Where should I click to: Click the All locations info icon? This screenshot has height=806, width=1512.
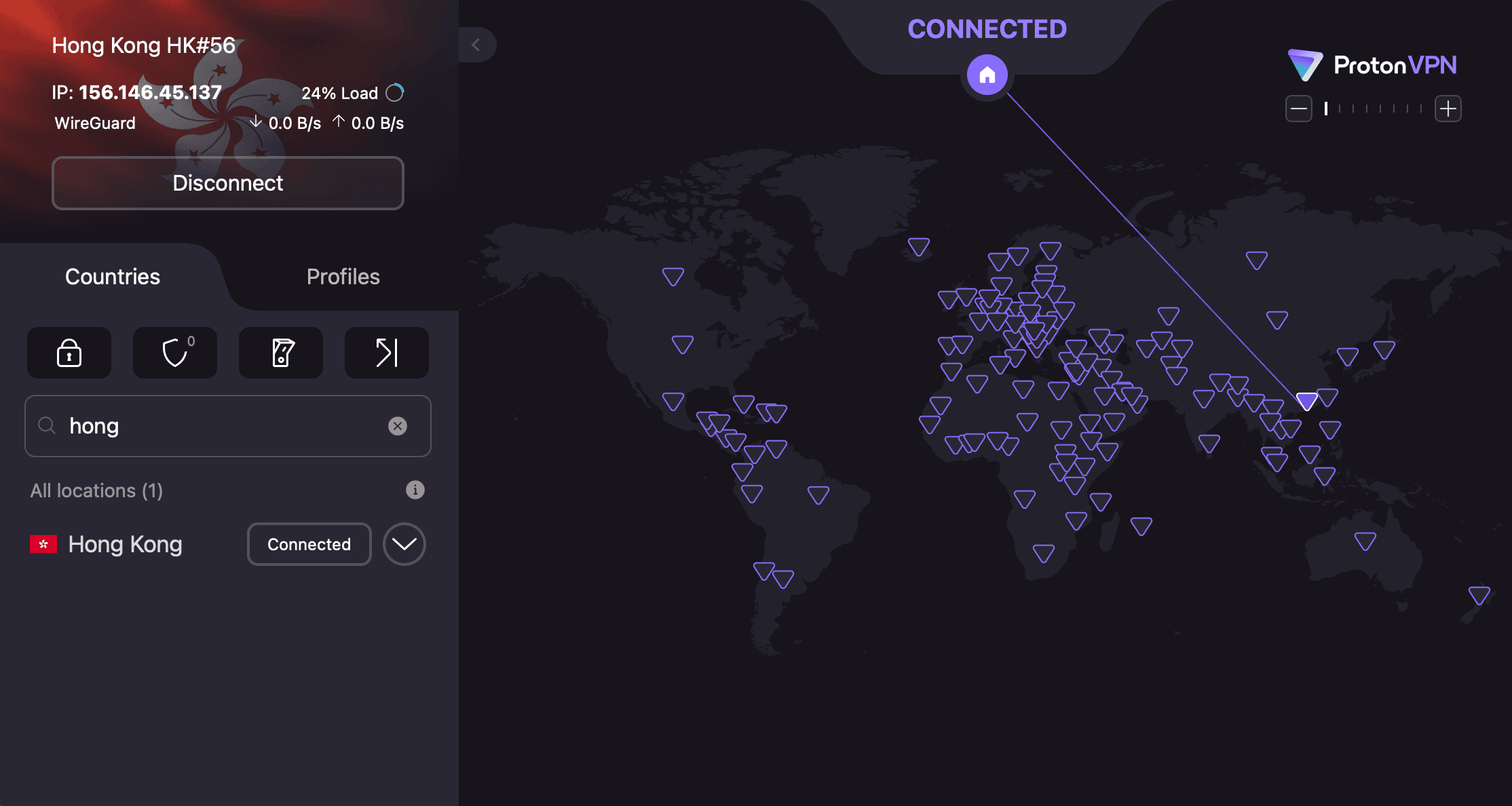415,490
